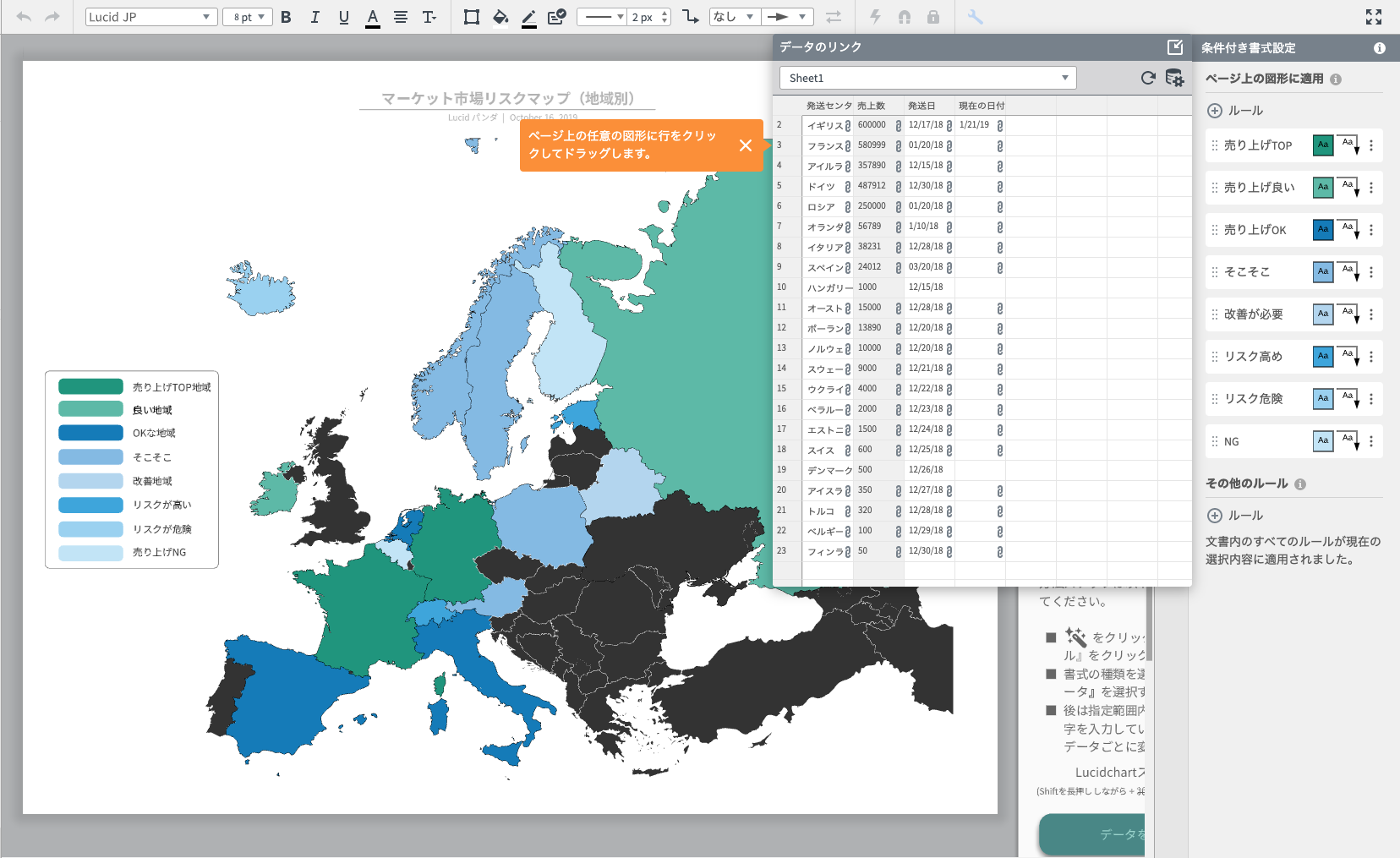1400x858 pixels.
Task: Pop out the データのリンク panel
Action: coord(1174,47)
